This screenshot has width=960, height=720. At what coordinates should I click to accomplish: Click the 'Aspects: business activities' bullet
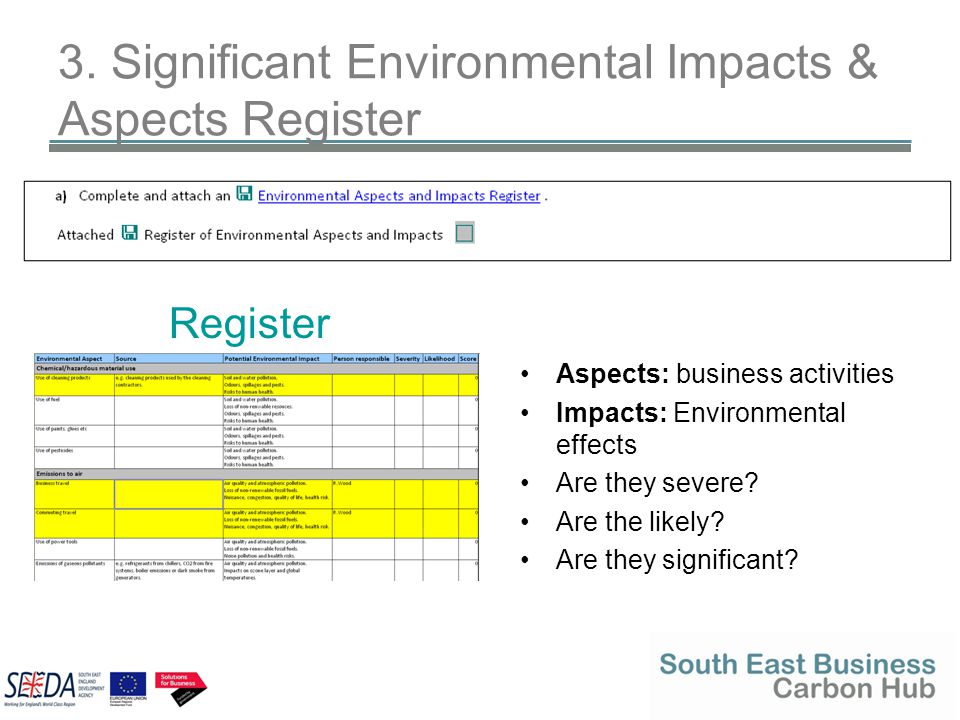tap(724, 373)
